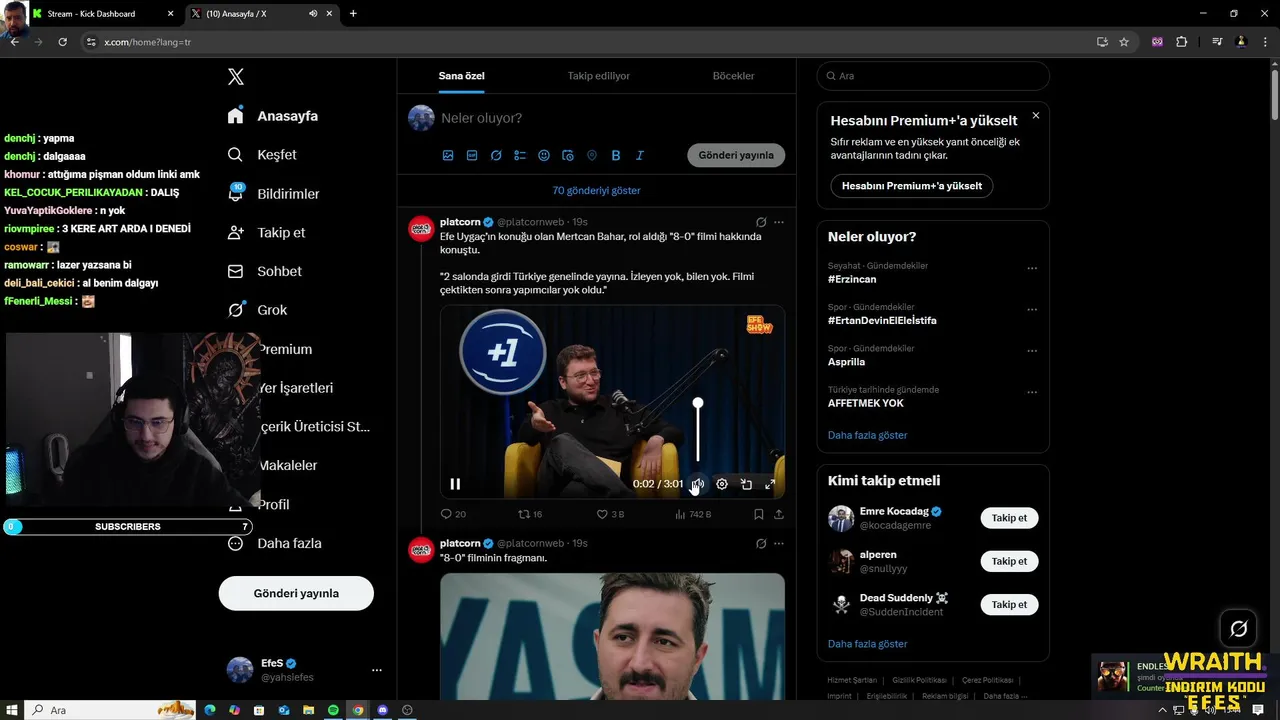1280x720 pixels.
Task: Add location tag icon in composer
Action: 592,155
